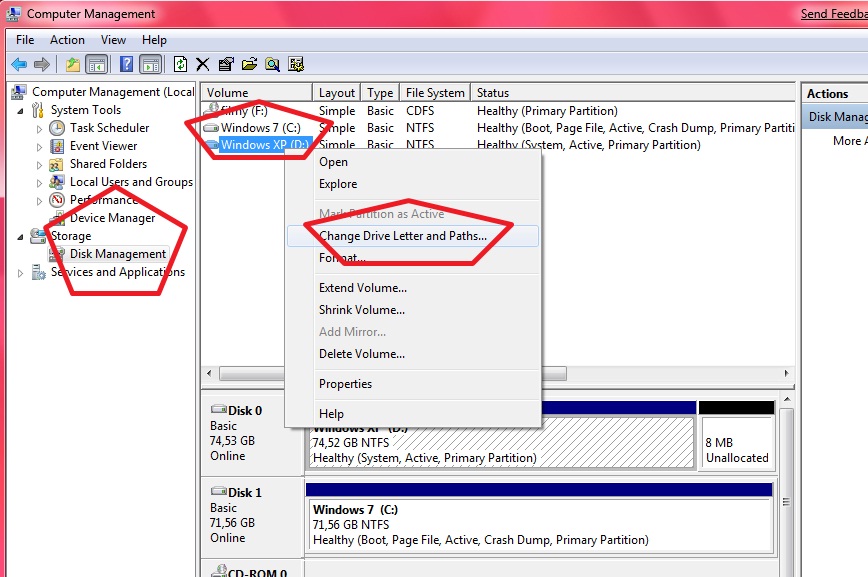Expand the Task Scheduler node
This screenshot has width=868, height=577.
click(39, 129)
